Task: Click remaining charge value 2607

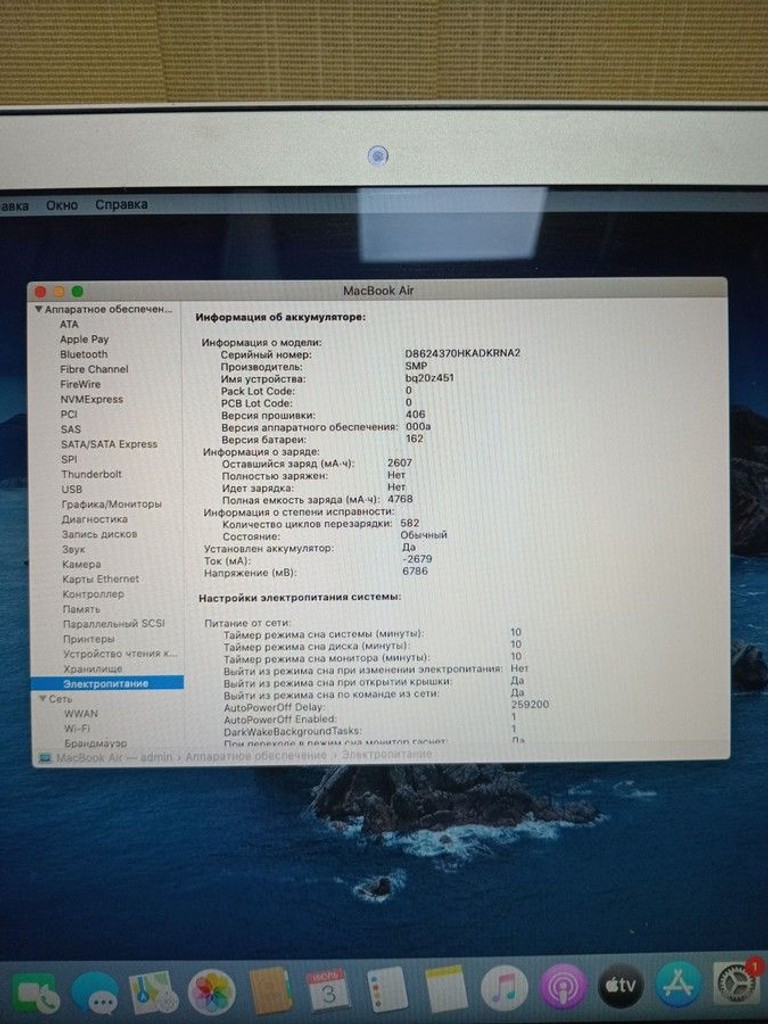Action: coord(400,463)
